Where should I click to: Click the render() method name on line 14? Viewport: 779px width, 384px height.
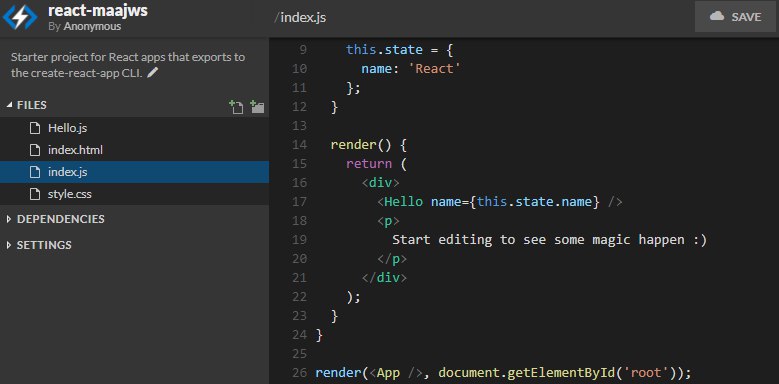[353, 145]
